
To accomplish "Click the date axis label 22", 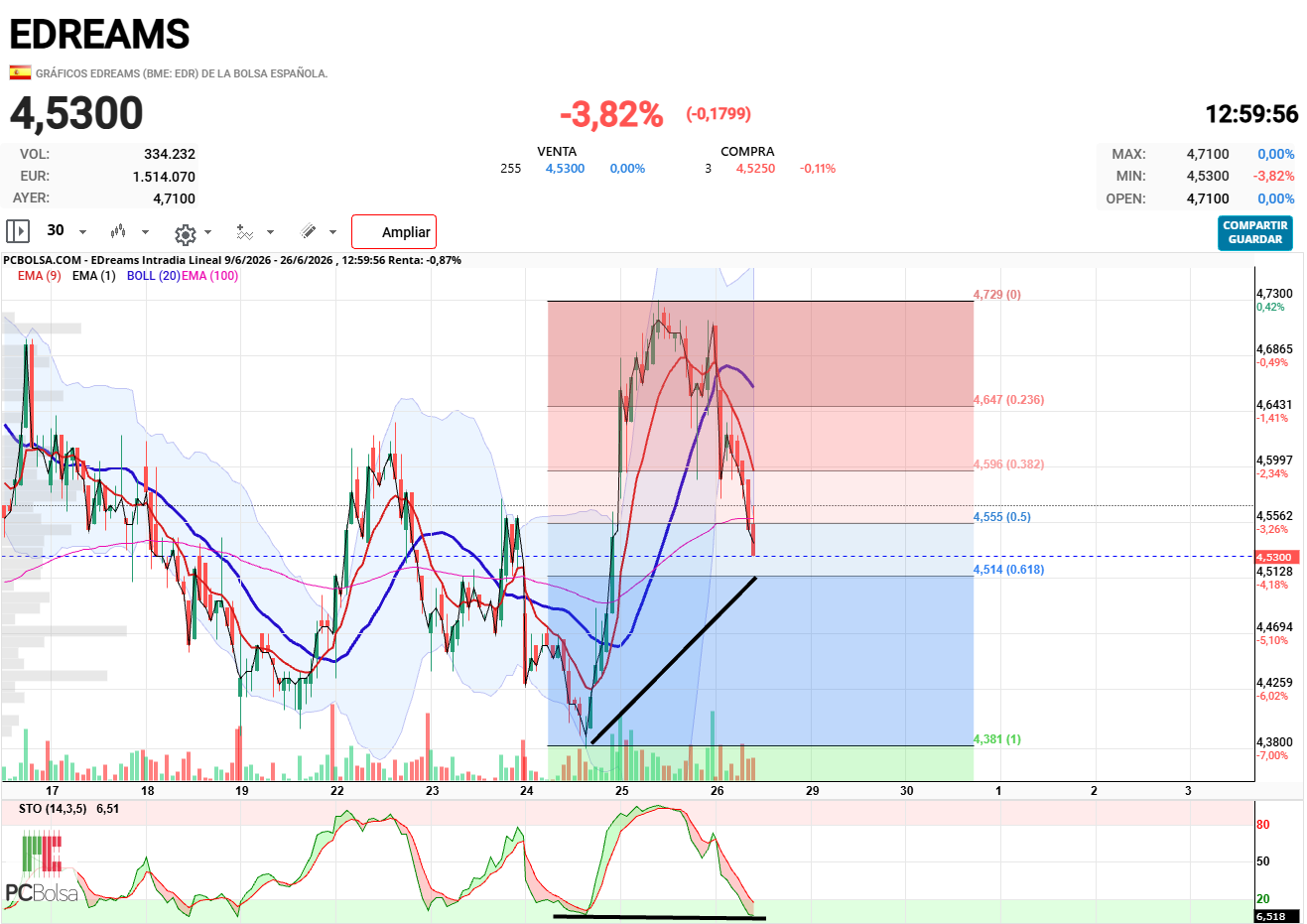I will [337, 791].
